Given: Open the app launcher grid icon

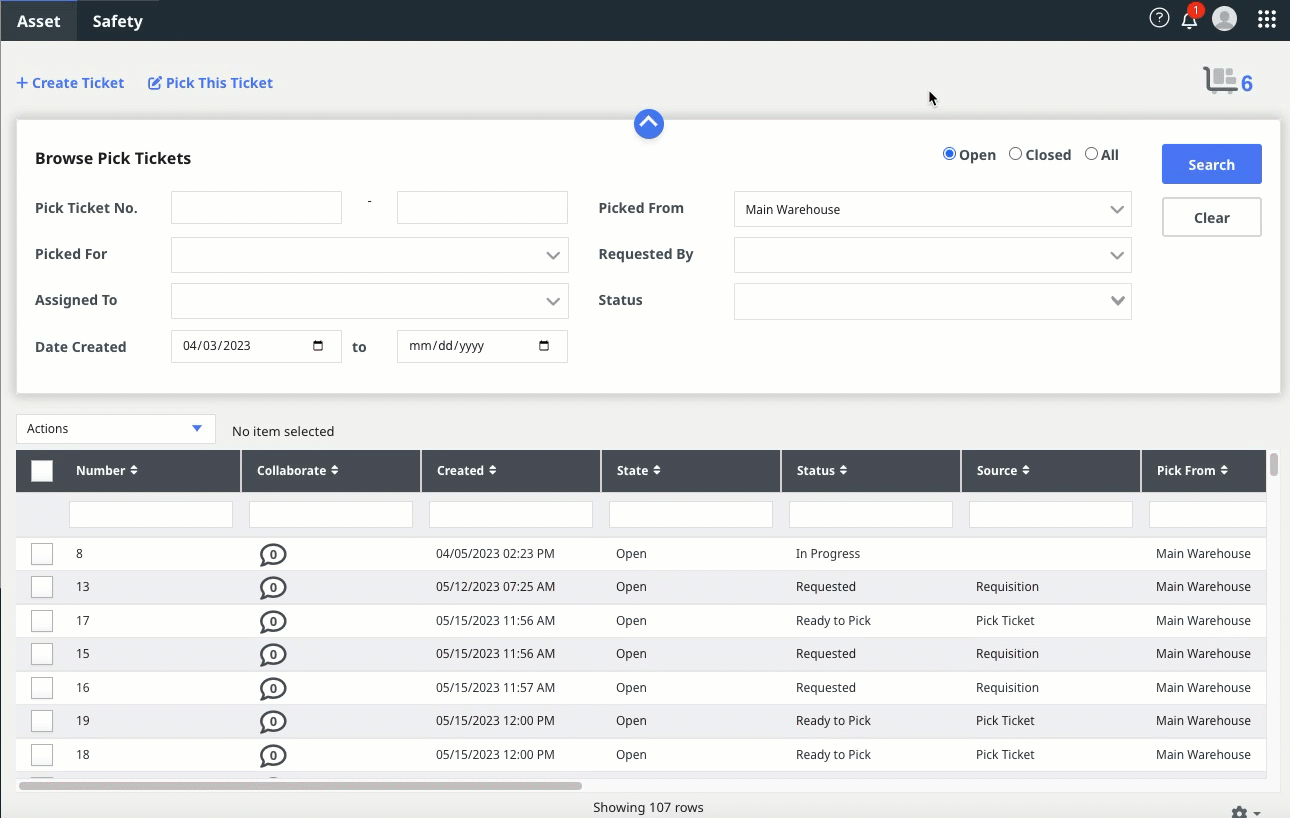Looking at the screenshot, I should pos(1267,19).
